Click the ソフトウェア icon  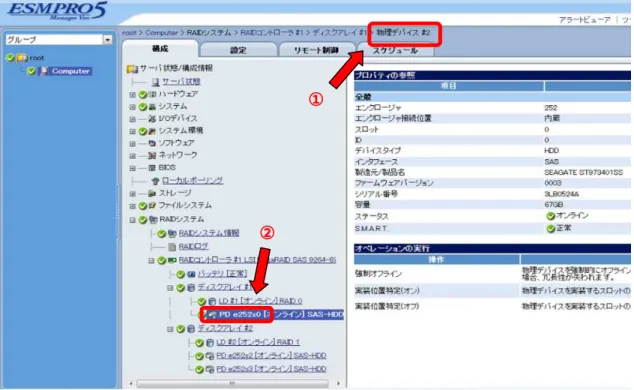click(152, 143)
